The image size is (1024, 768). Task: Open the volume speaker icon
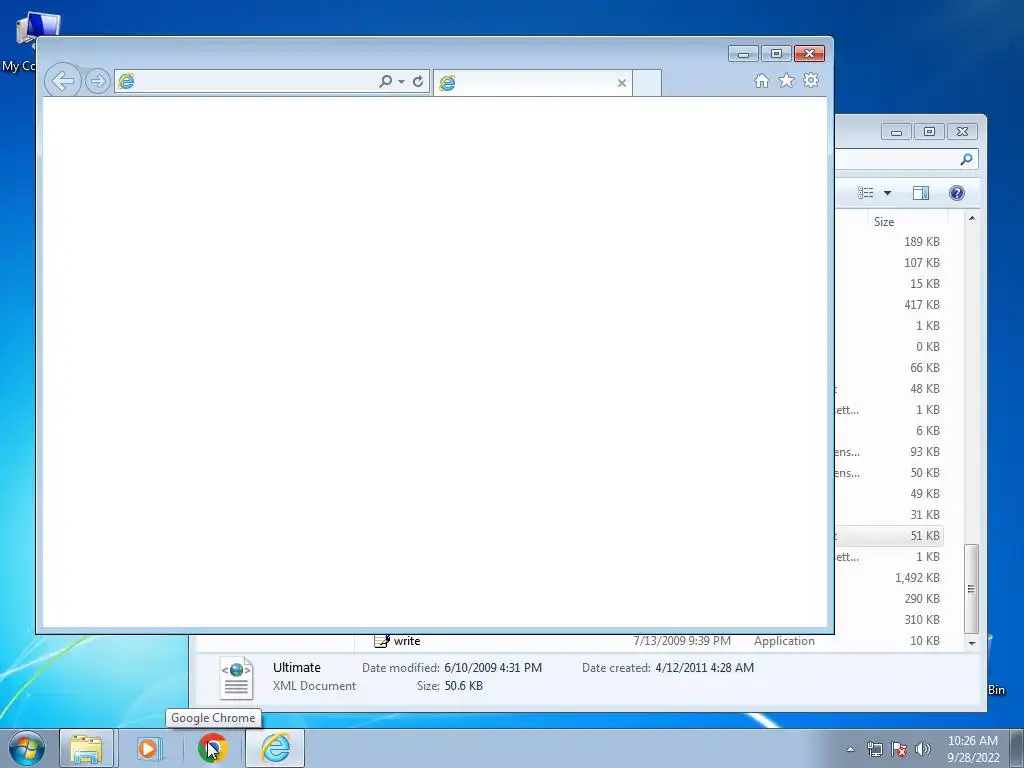[923, 749]
